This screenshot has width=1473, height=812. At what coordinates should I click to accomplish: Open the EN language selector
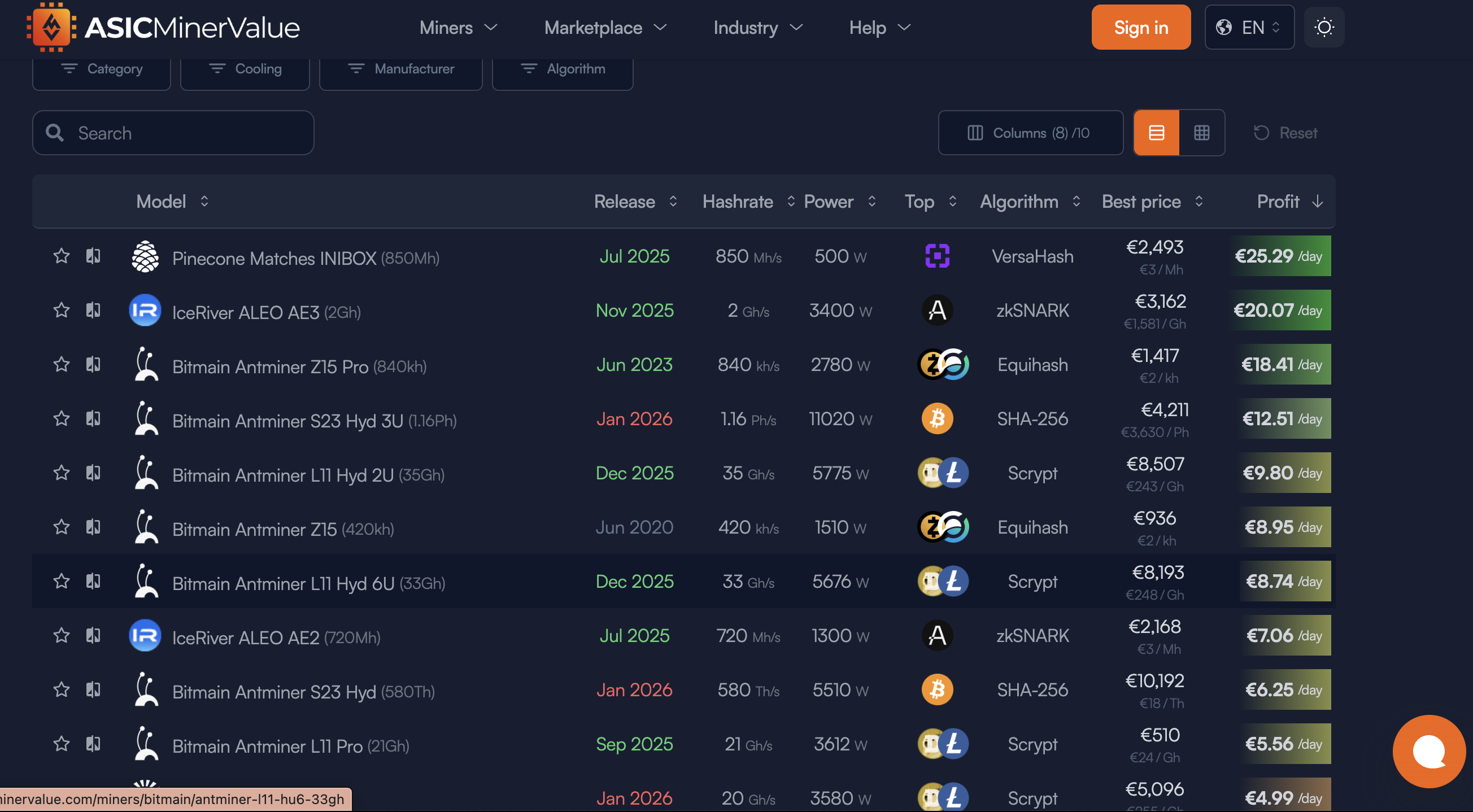click(x=1249, y=28)
